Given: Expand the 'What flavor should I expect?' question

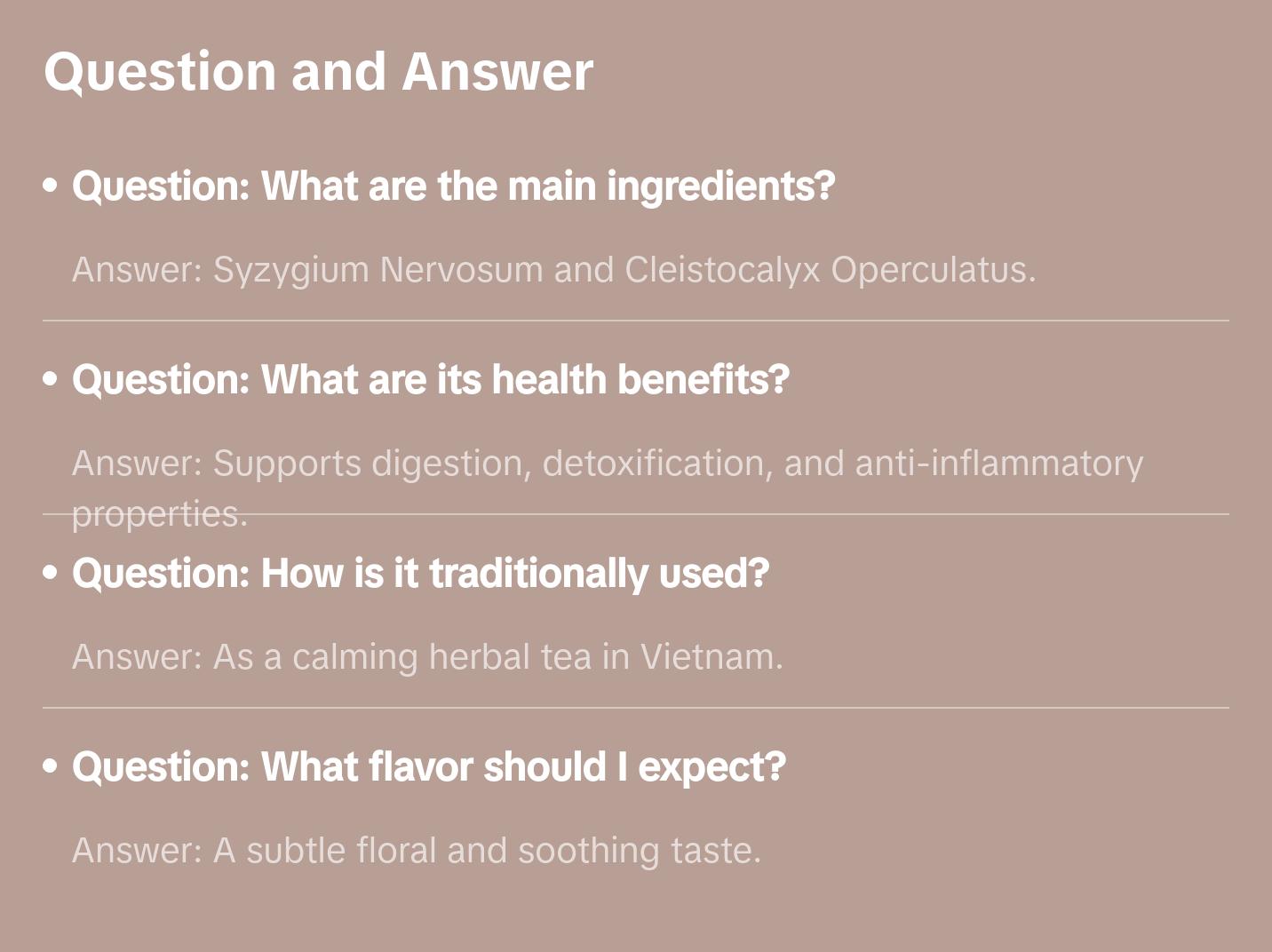Looking at the screenshot, I should coord(428,766).
